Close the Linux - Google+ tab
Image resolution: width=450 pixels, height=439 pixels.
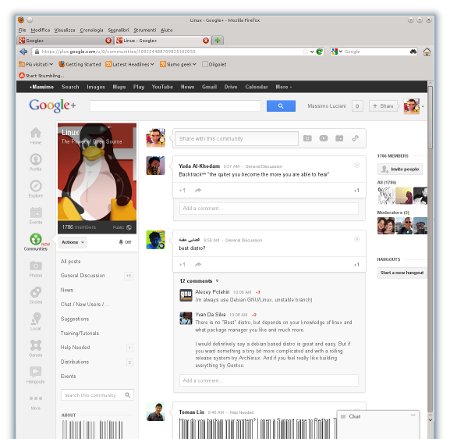(206, 40)
